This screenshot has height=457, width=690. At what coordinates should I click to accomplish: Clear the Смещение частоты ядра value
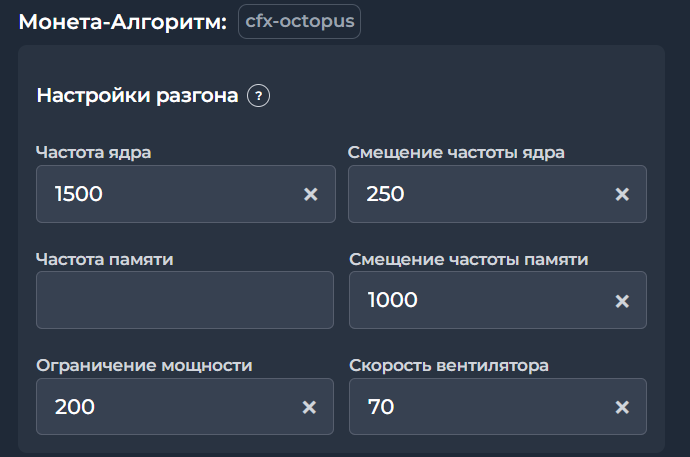coord(622,194)
